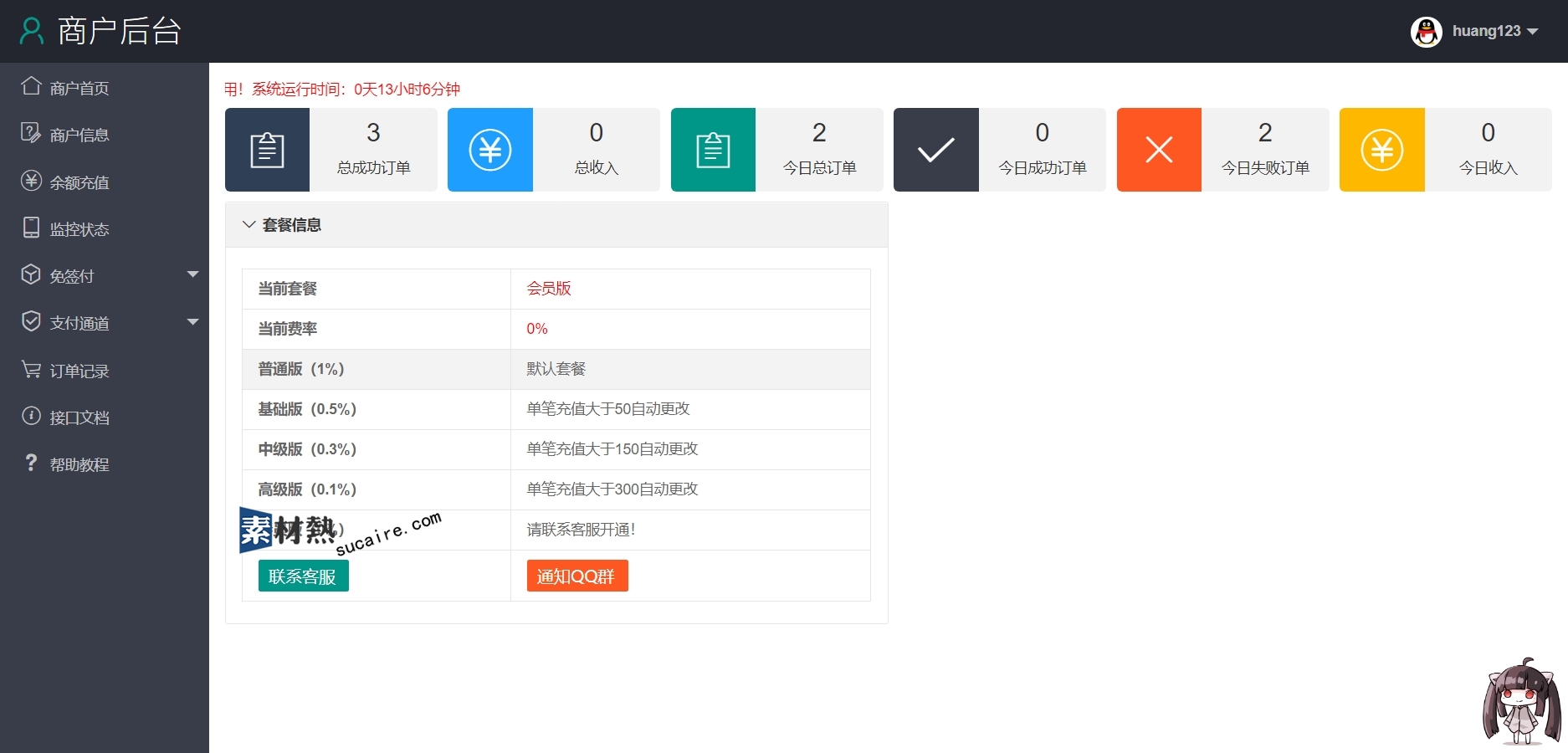The height and width of the screenshot is (753, 1568).
Task: Click the 联系客服 green button
Action: (x=303, y=576)
